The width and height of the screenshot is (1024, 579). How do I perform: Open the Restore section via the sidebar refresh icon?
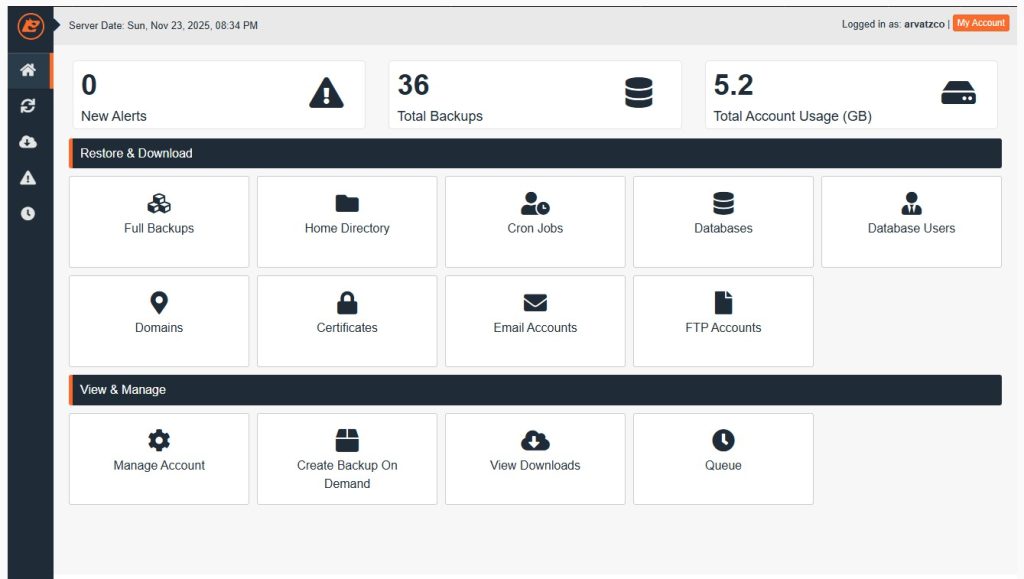pyautogui.click(x=29, y=106)
